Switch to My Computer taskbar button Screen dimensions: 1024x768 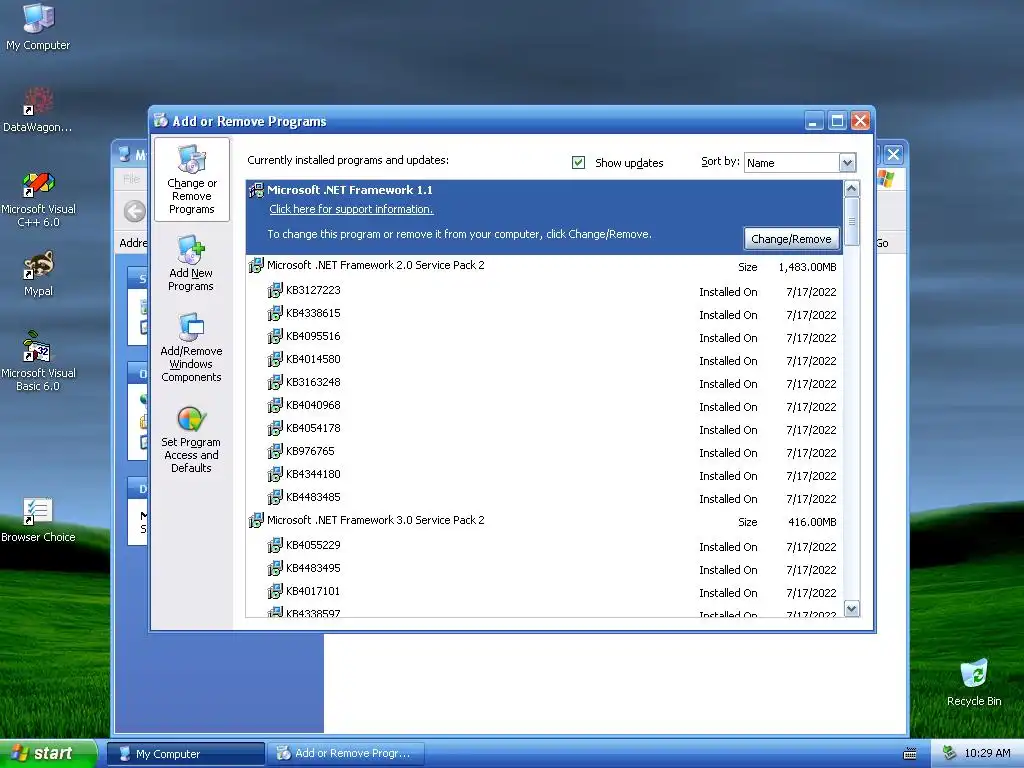click(x=185, y=754)
